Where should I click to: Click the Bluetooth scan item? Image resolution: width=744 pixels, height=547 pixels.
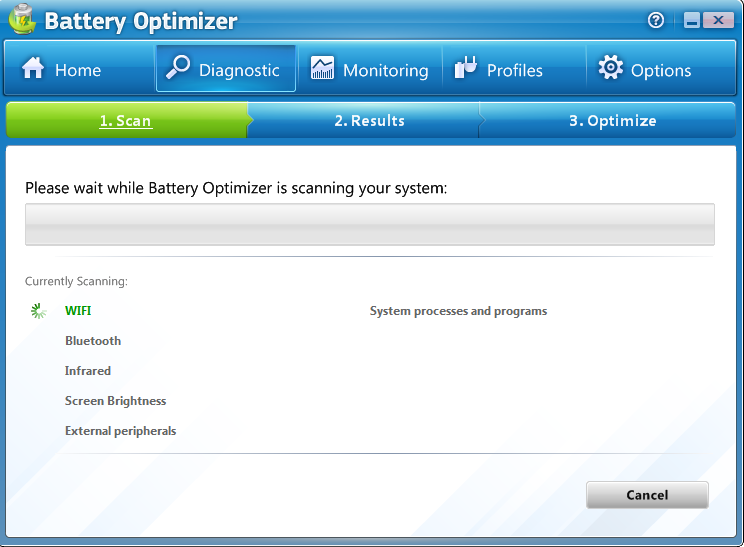click(93, 341)
